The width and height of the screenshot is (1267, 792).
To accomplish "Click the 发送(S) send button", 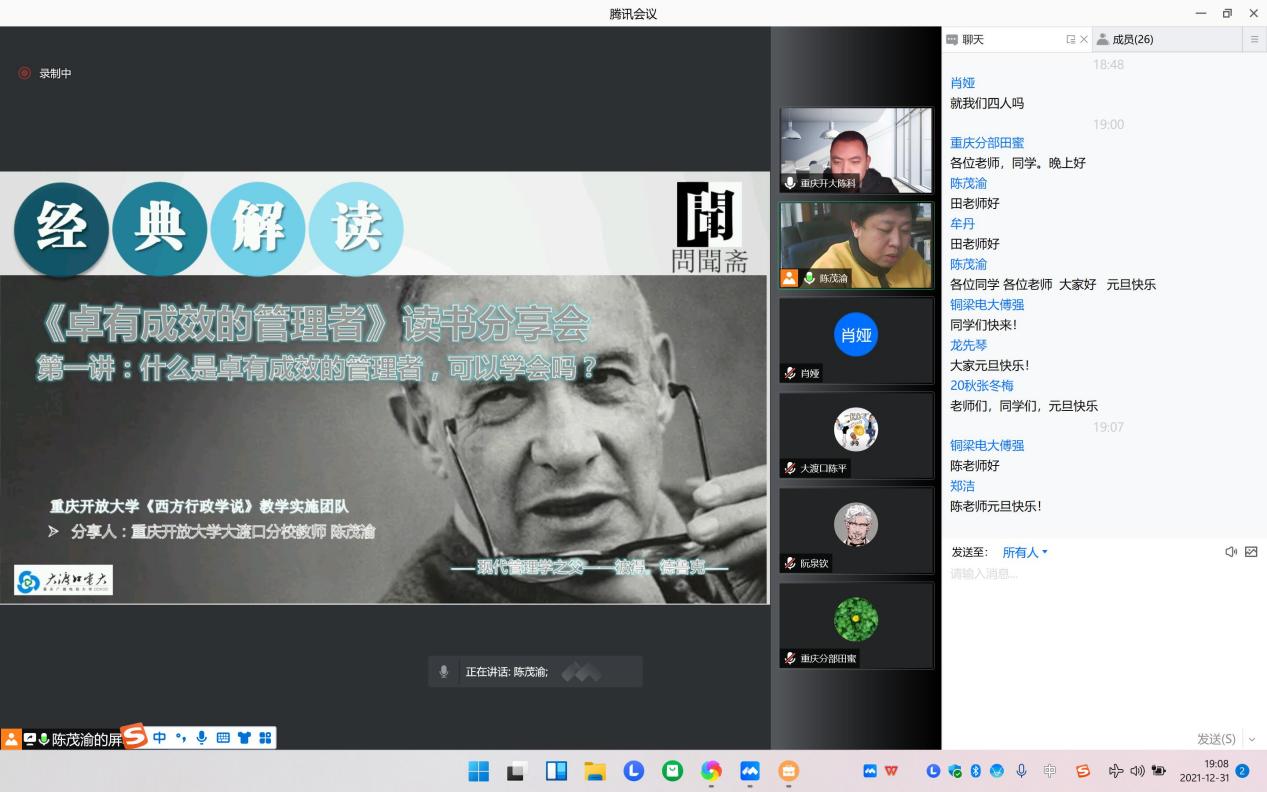I will pos(1216,739).
